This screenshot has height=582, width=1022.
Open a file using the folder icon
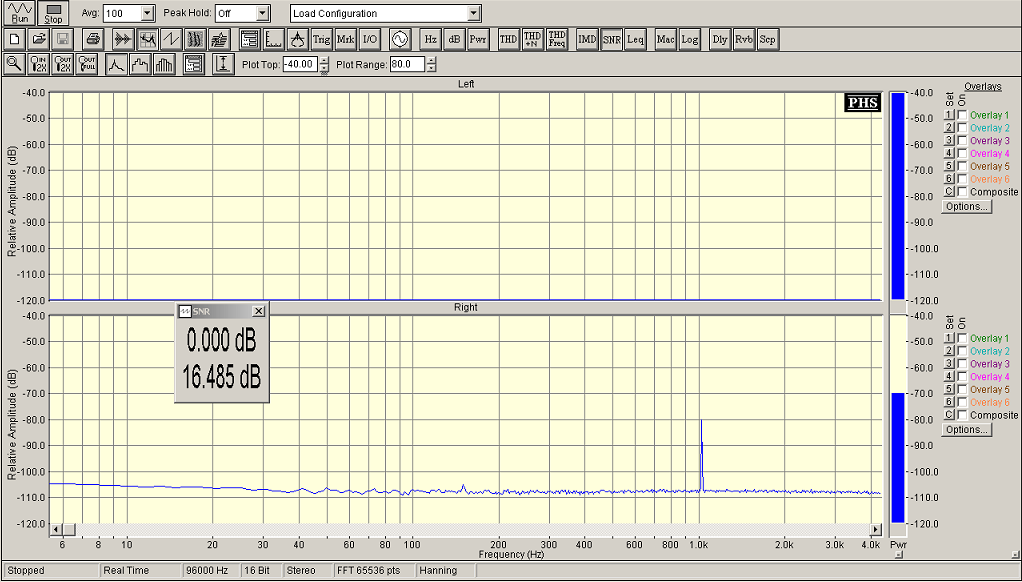pos(40,39)
